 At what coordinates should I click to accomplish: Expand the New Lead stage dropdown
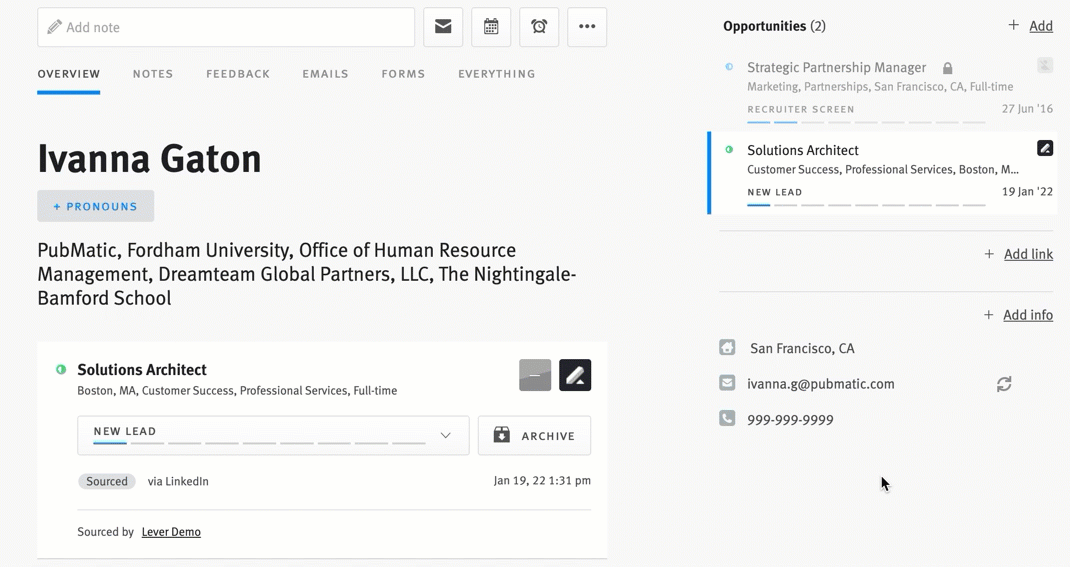445,436
